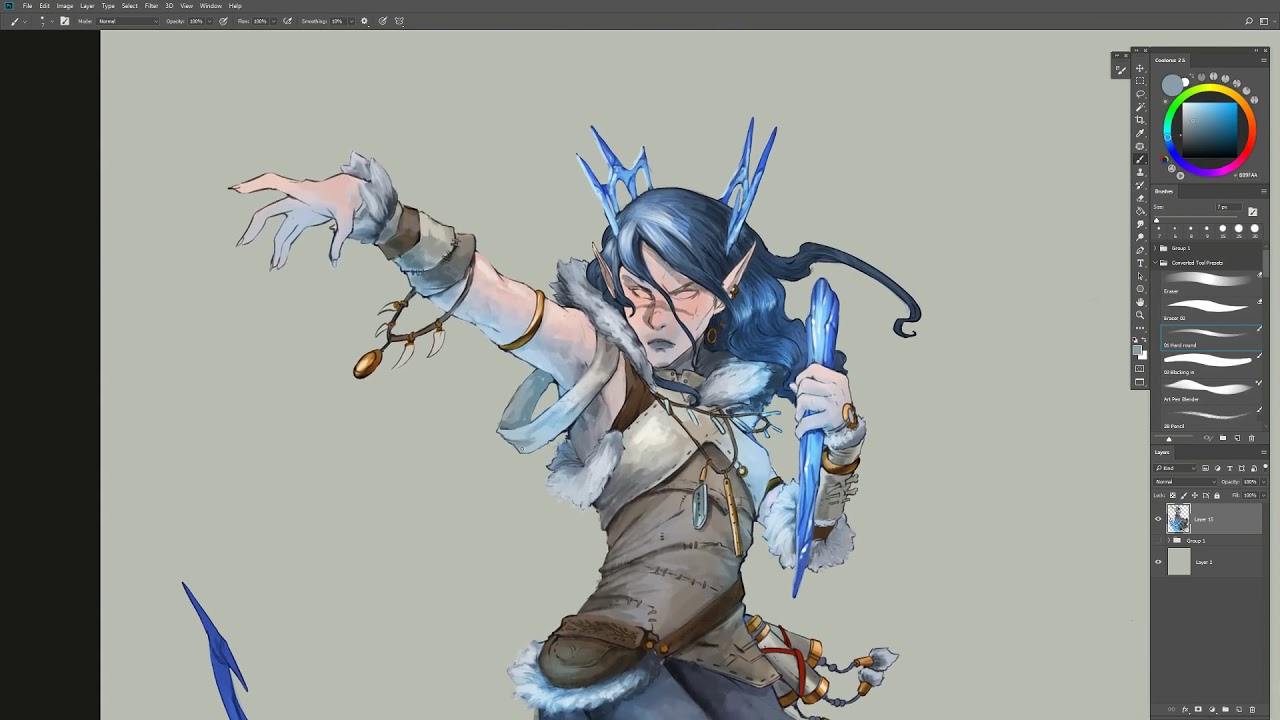Click the brush size input field

tap(1229, 206)
